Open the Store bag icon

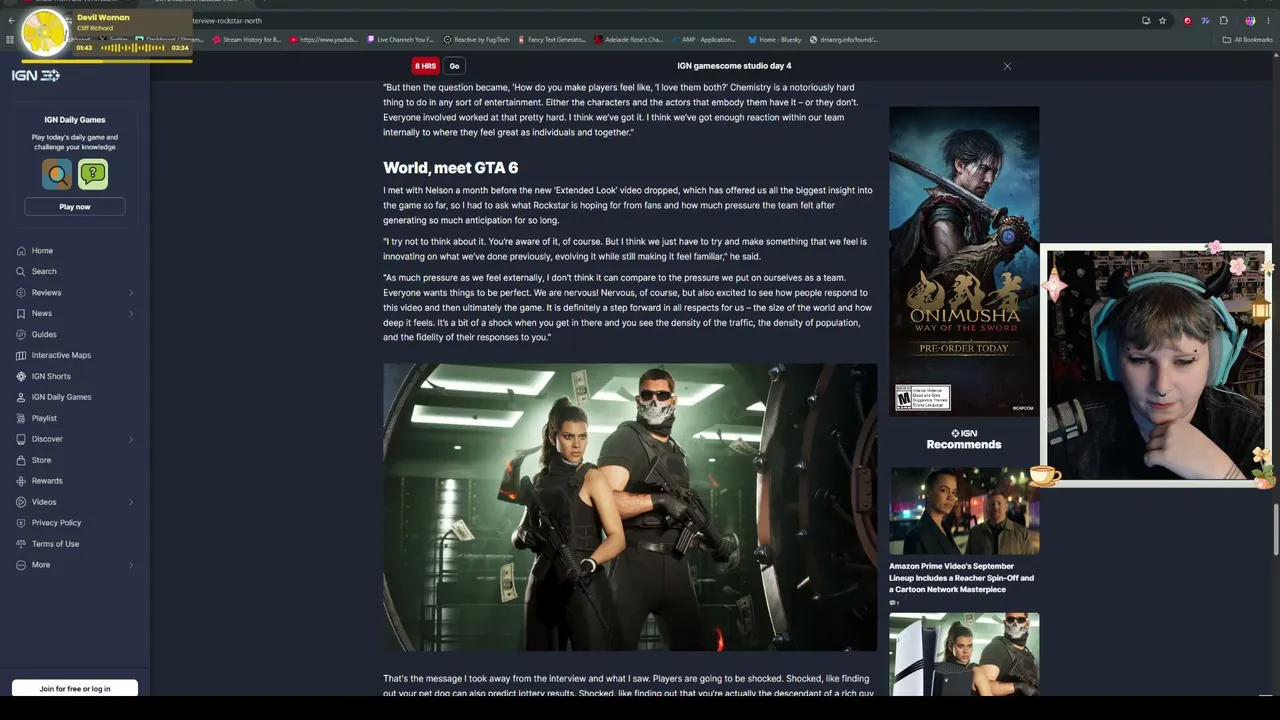tap(21, 460)
